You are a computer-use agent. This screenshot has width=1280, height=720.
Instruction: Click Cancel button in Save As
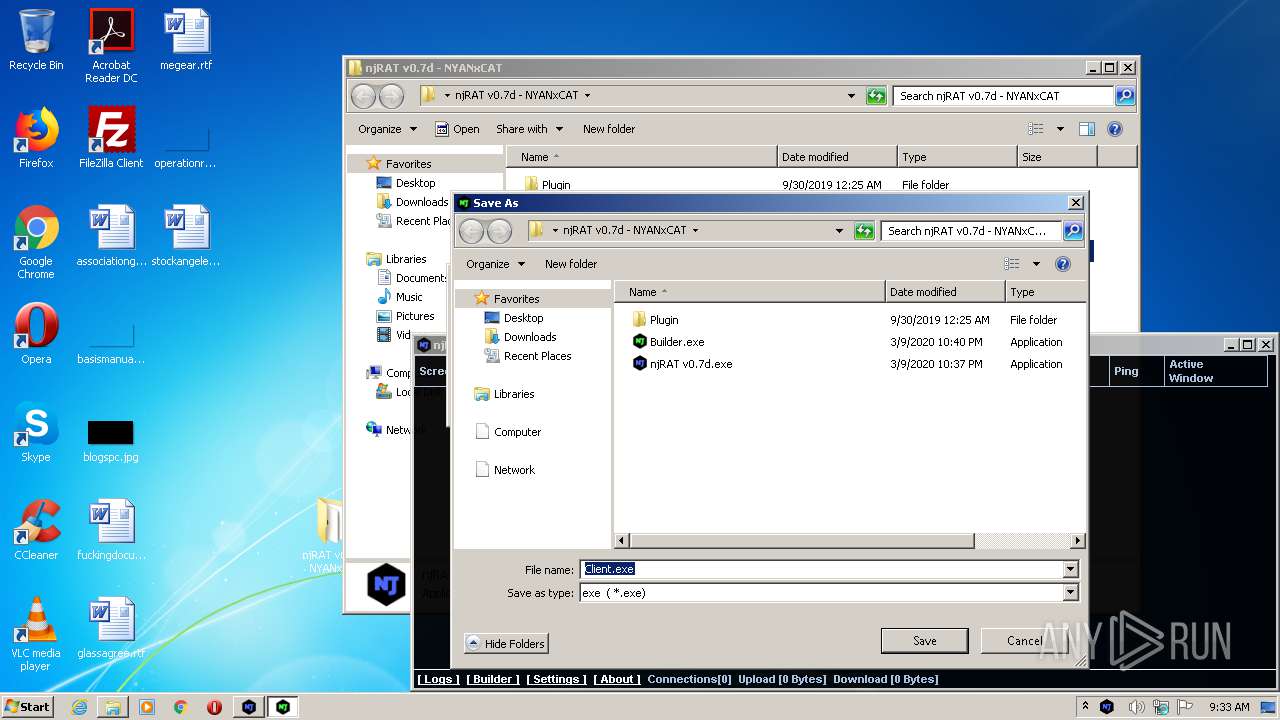pos(1024,641)
